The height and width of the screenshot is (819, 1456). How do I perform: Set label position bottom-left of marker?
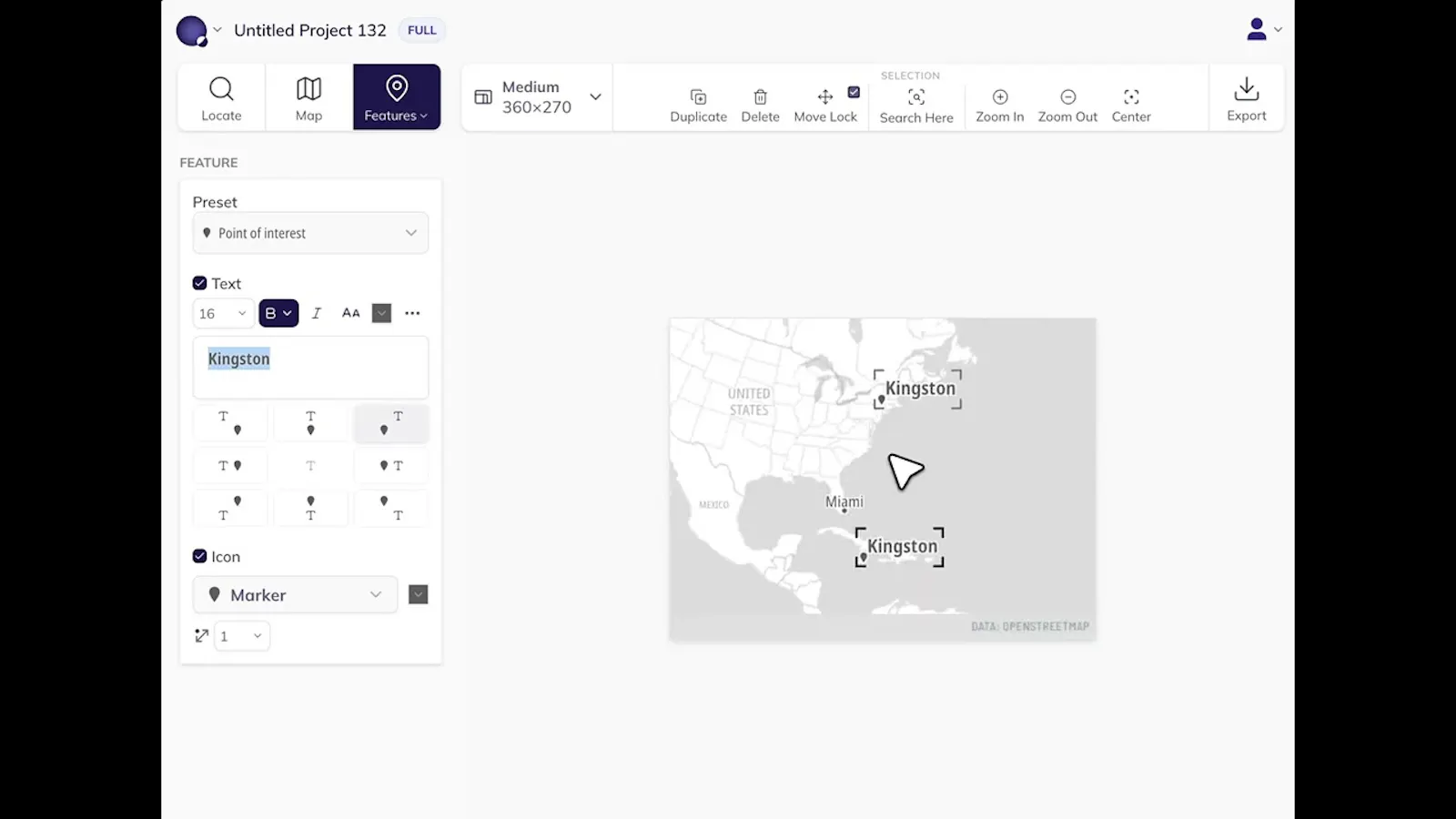(x=230, y=508)
